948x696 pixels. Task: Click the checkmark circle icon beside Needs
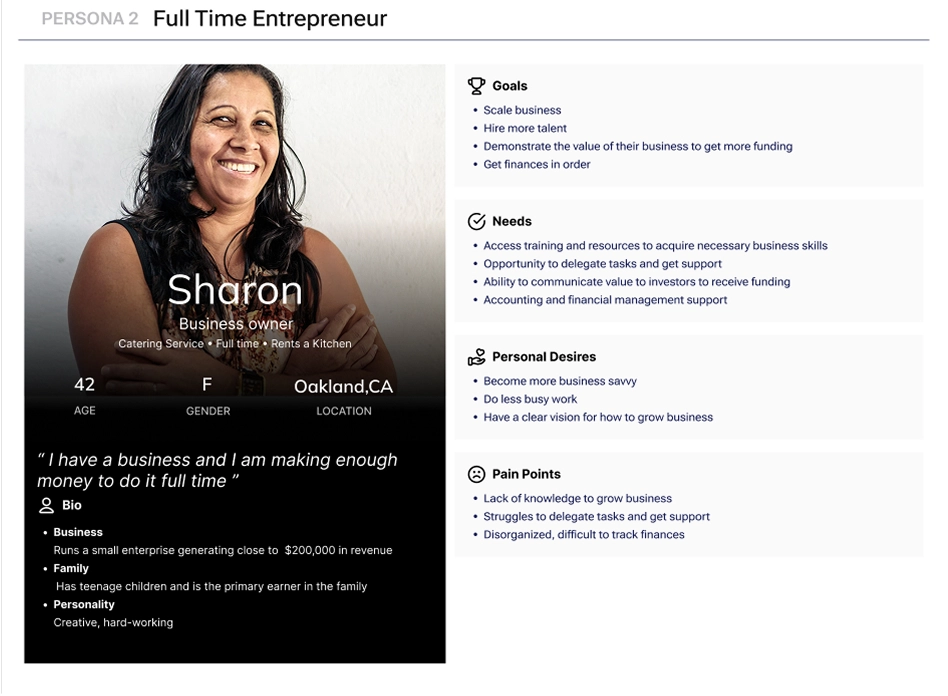(476, 221)
